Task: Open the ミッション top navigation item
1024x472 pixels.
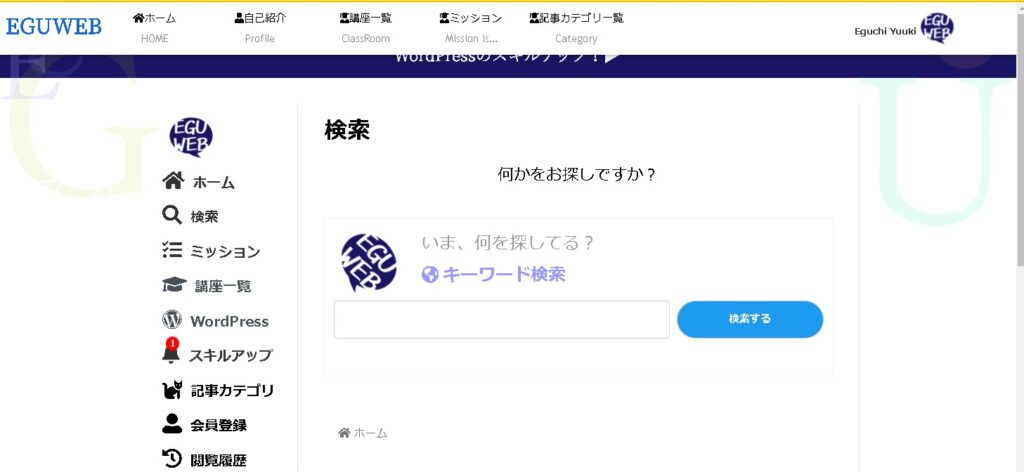Action: pos(470,28)
